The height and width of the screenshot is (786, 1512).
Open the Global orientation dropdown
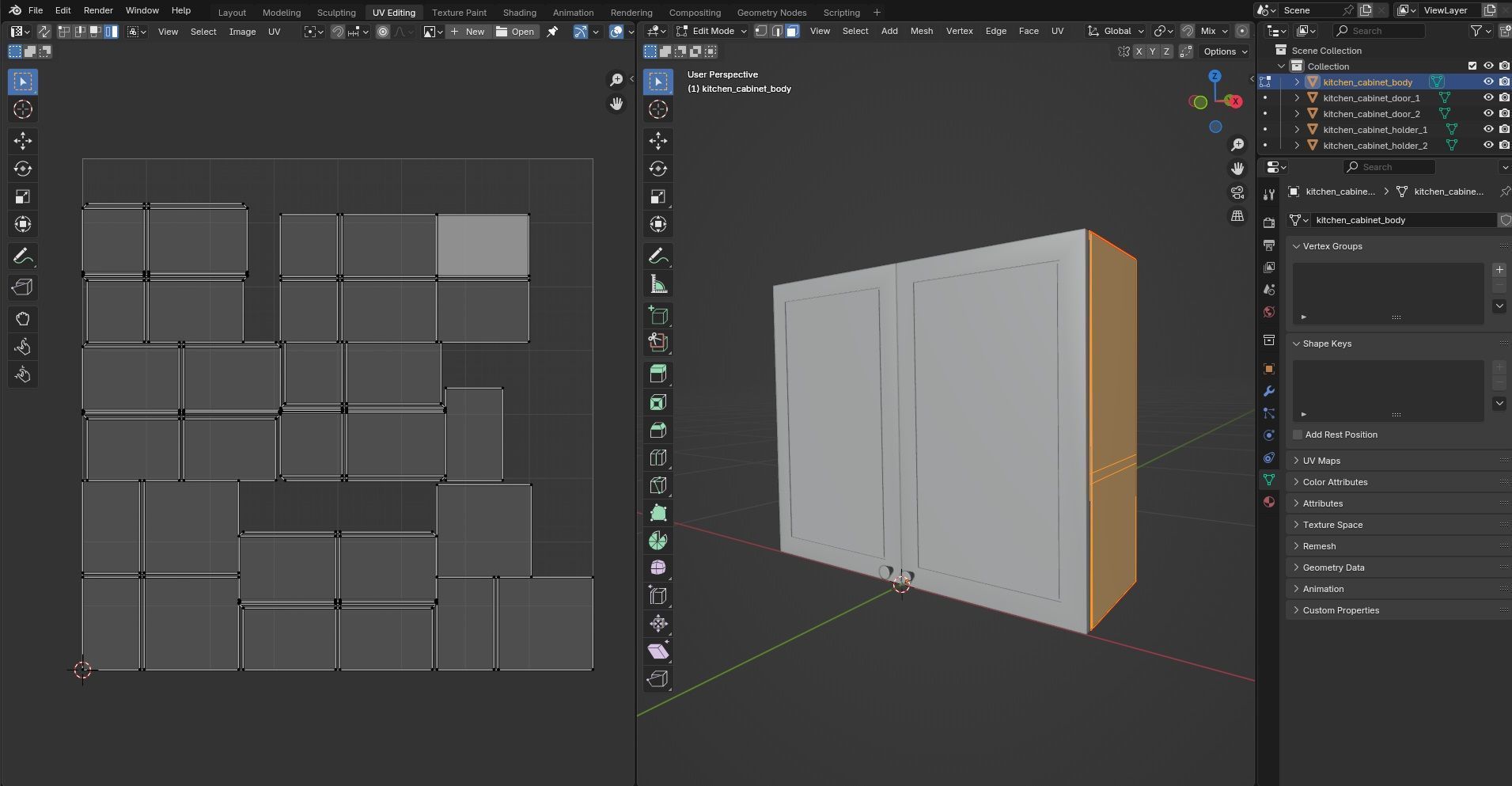tap(1116, 31)
